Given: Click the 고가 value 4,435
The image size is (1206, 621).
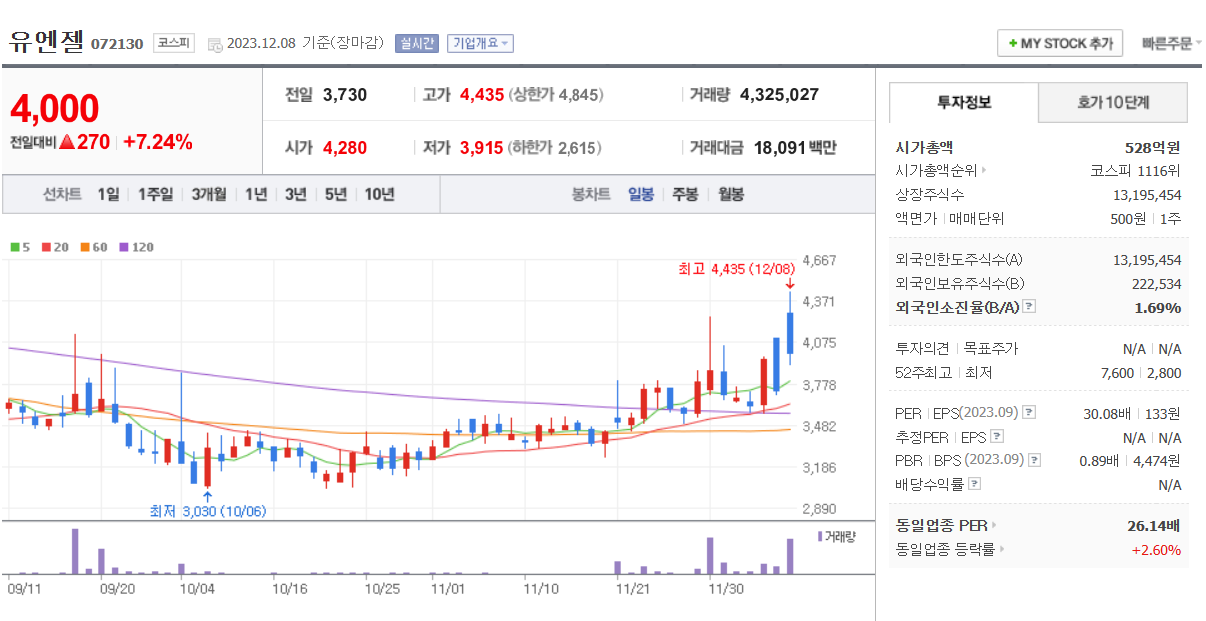Looking at the screenshot, I should [x=482, y=95].
